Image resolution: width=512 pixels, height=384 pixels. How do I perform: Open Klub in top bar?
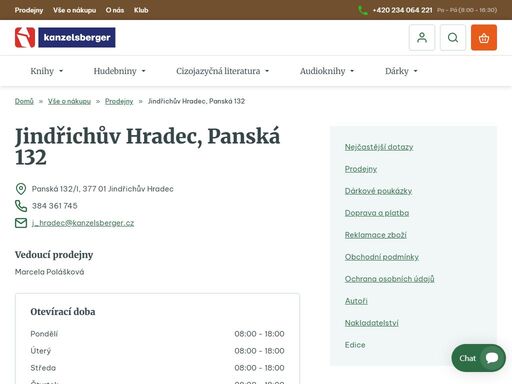point(141,10)
